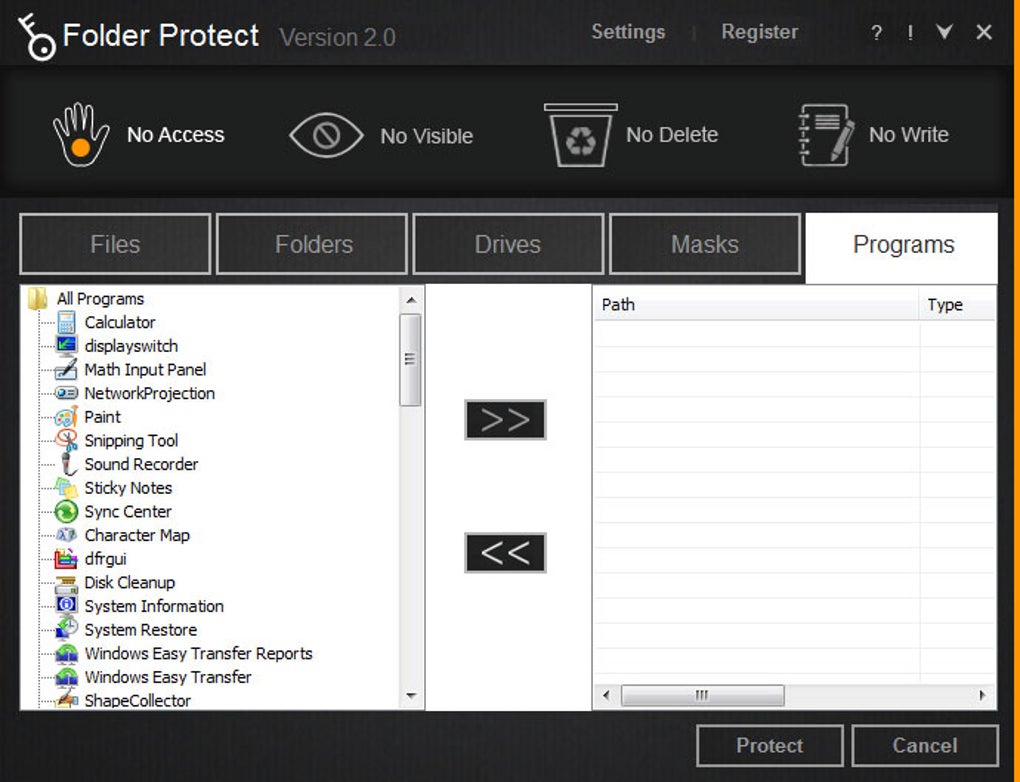Open the Register link
Image resolution: width=1020 pixels, height=782 pixels.
[759, 32]
